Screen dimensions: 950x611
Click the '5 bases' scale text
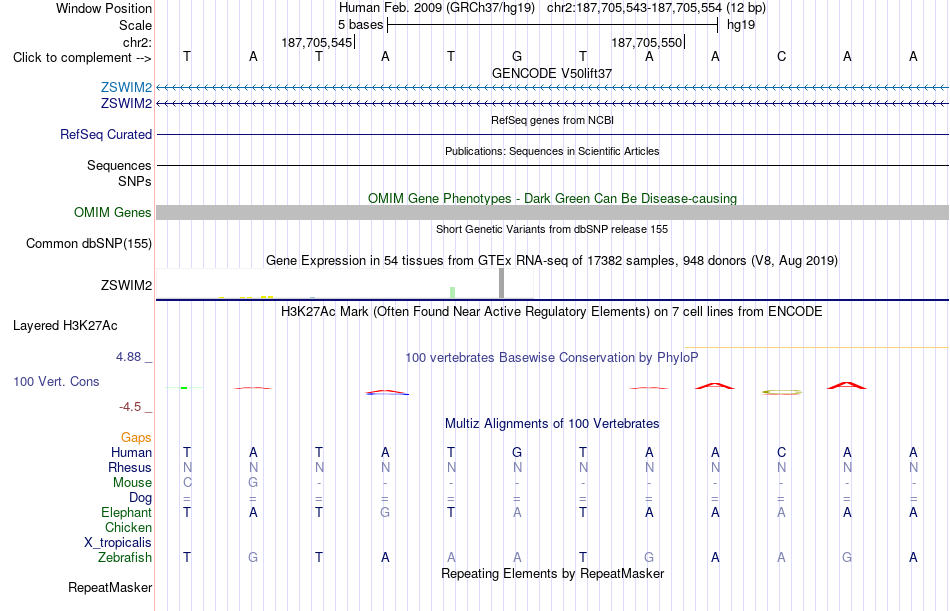pyautogui.click(x=360, y=25)
